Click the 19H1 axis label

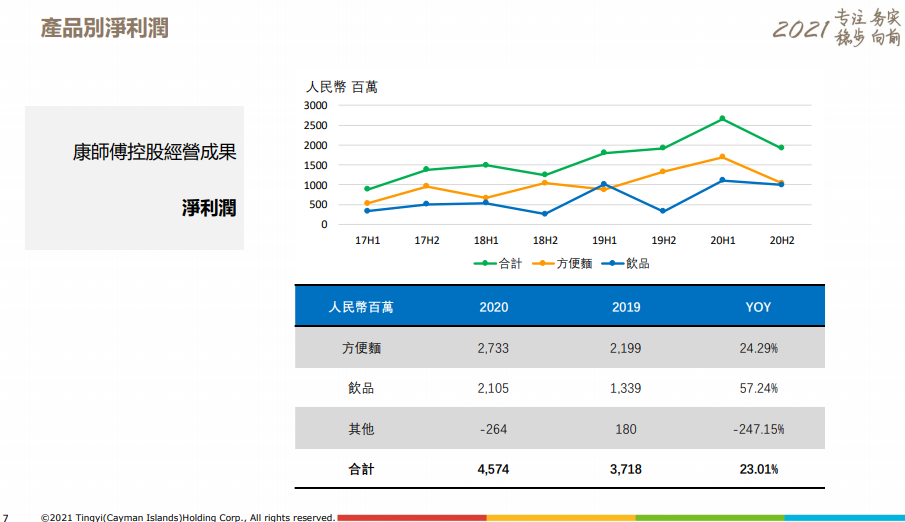pos(604,240)
